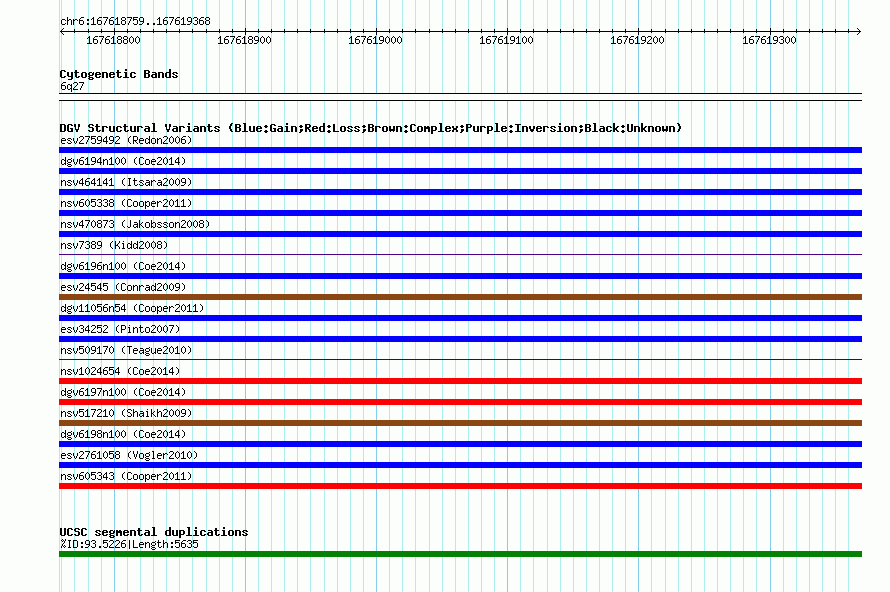The width and height of the screenshot is (890, 592).
Task: Click the dgv6197n100 (Coe2014) label
Action: 123,392
